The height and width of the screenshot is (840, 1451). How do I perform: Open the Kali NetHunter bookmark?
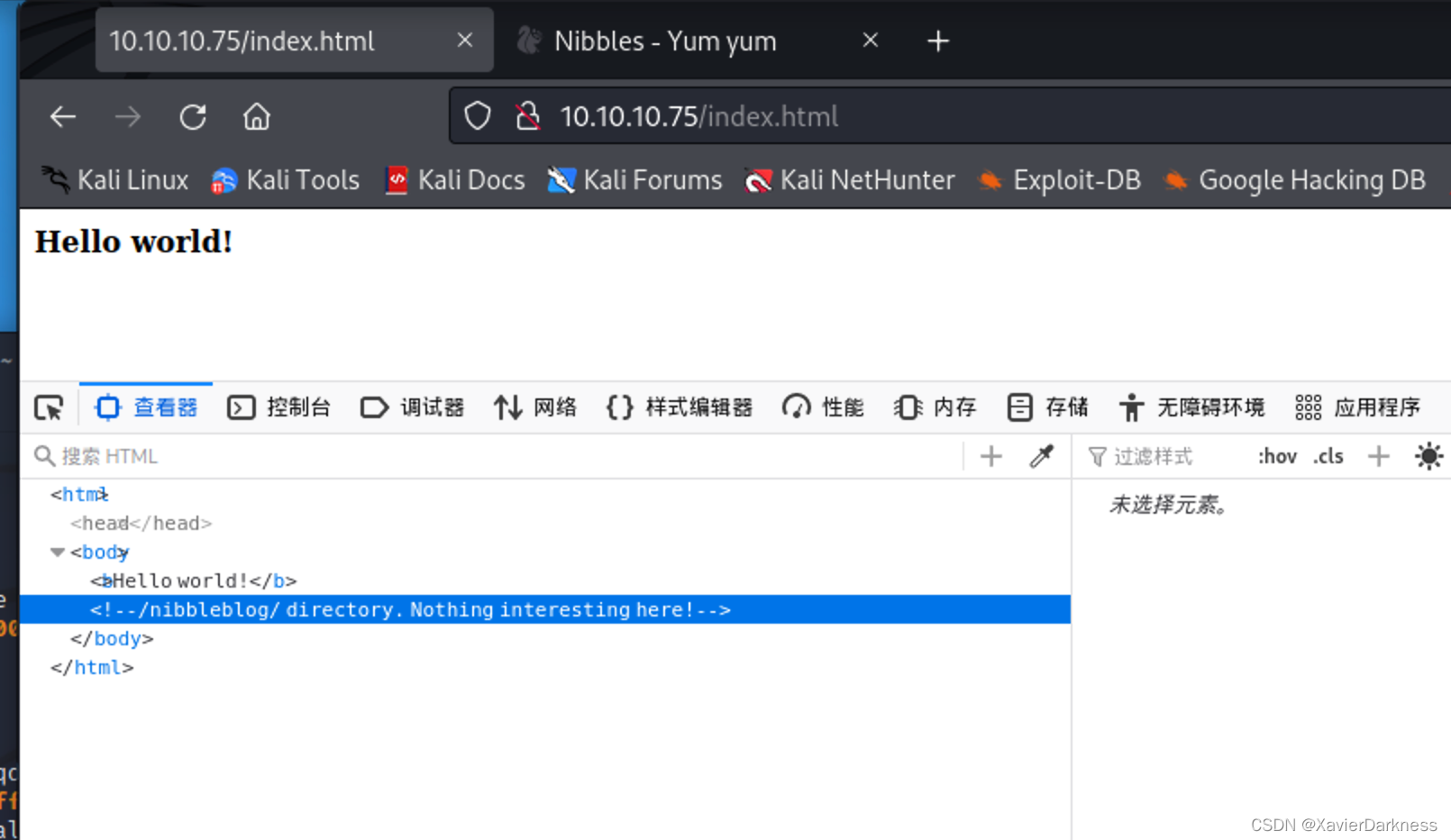850,180
